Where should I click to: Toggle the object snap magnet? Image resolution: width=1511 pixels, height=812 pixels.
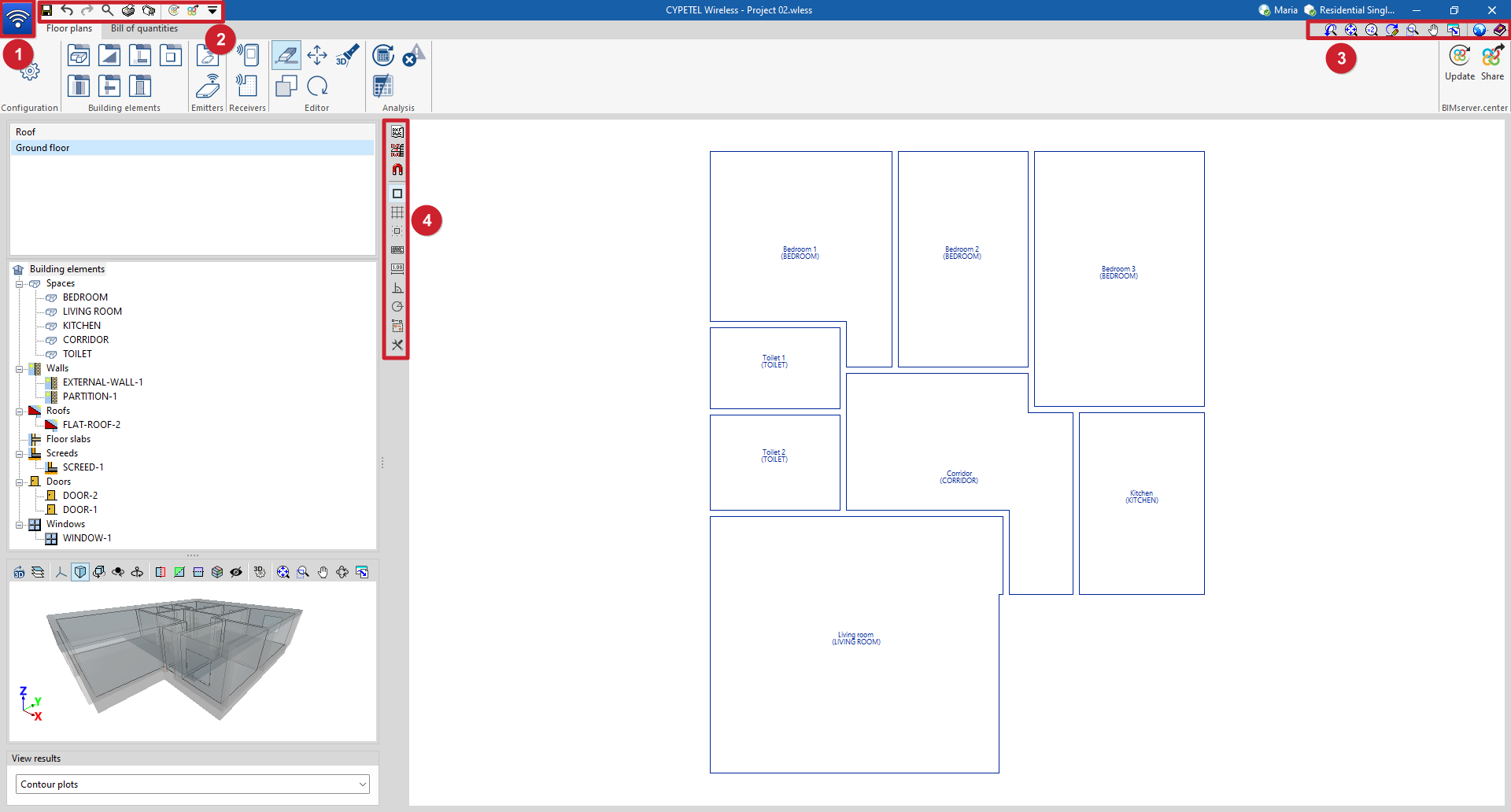click(x=397, y=169)
